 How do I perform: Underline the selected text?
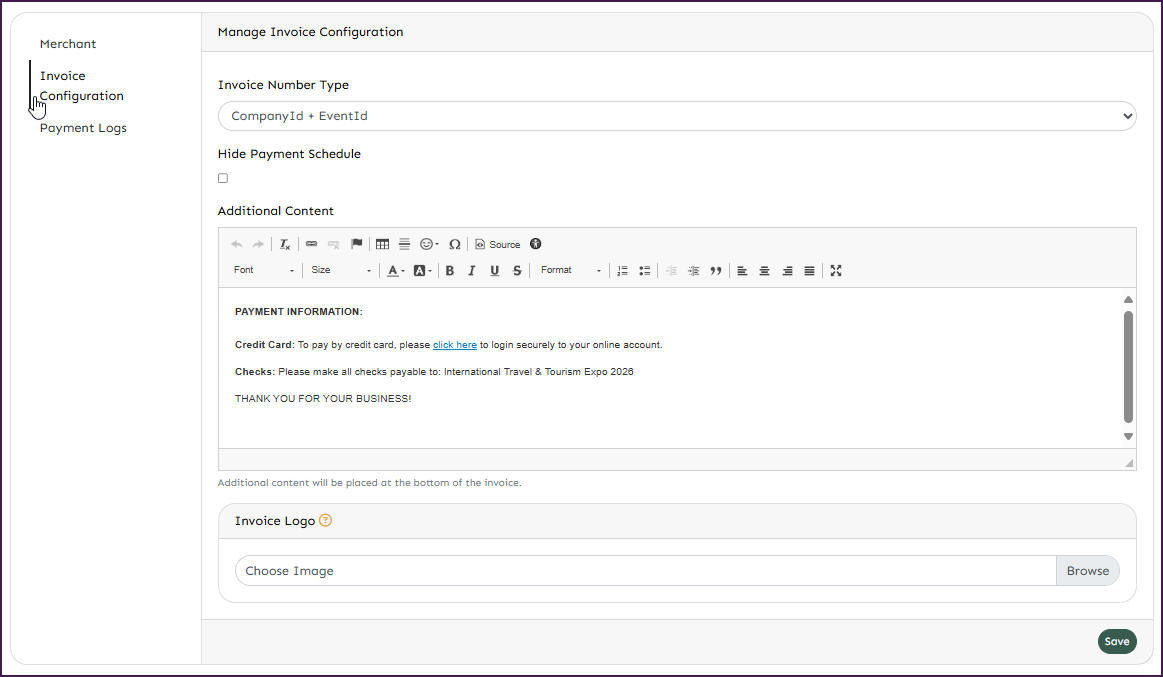coord(495,271)
